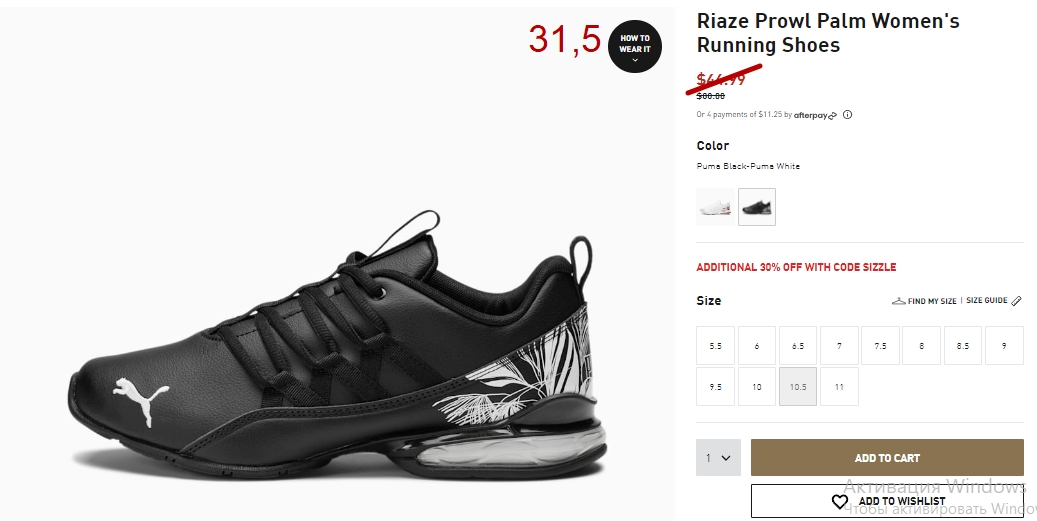
Task: Add the shoes to cart
Action: point(887,458)
